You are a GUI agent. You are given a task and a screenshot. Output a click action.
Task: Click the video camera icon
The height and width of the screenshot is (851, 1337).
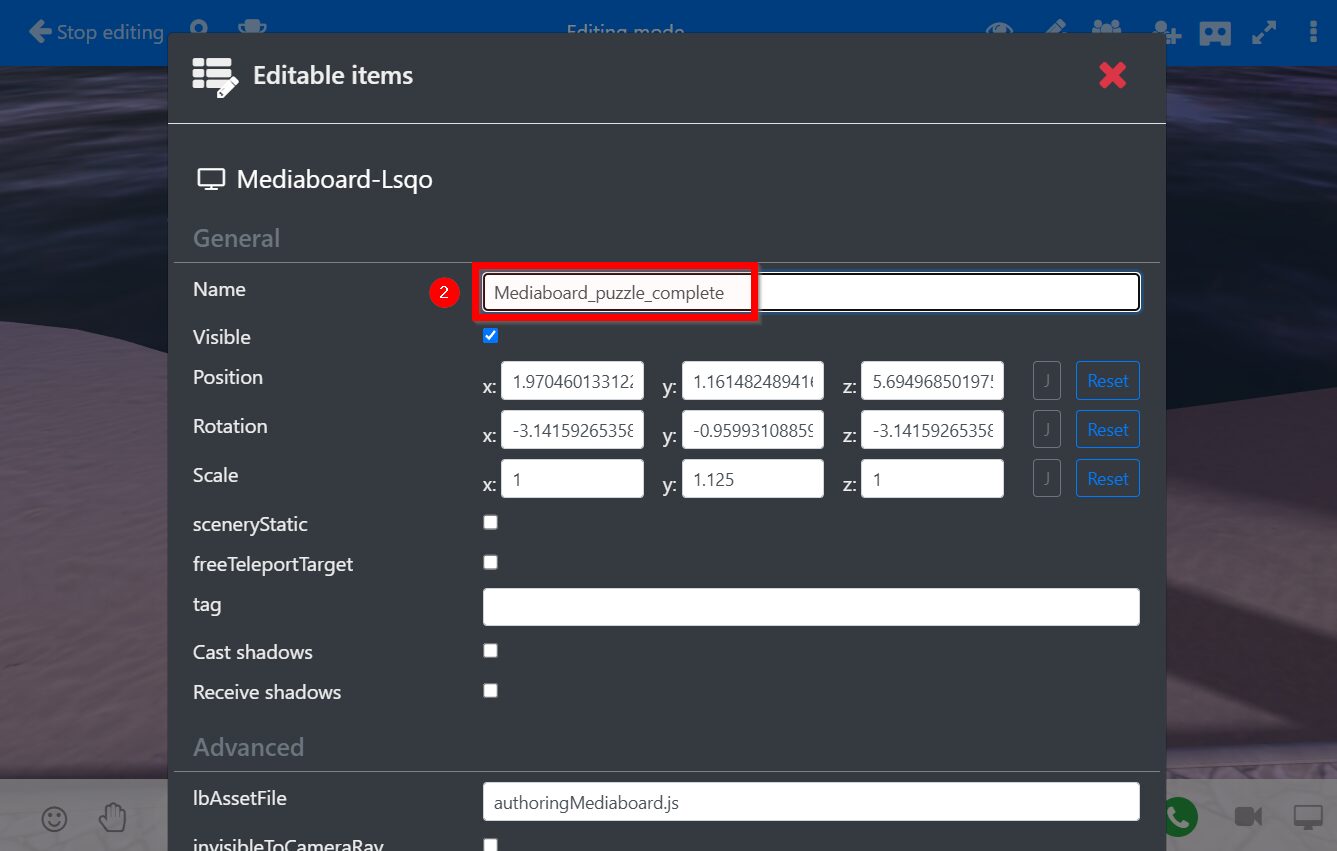pos(1248,817)
